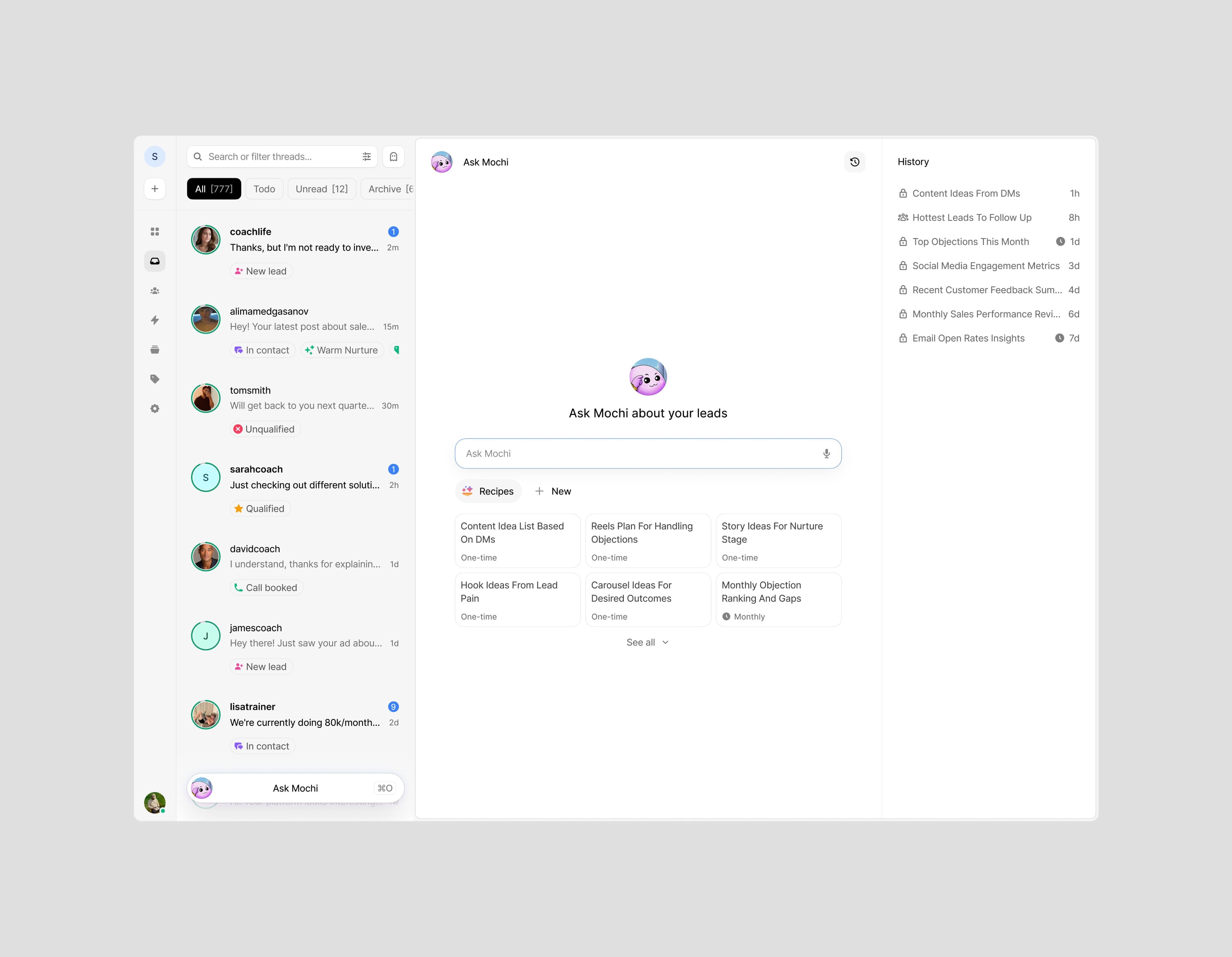The height and width of the screenshot is (957, 1232).
Task: Open the settings gear icon in sidebar
Action: 155,408
